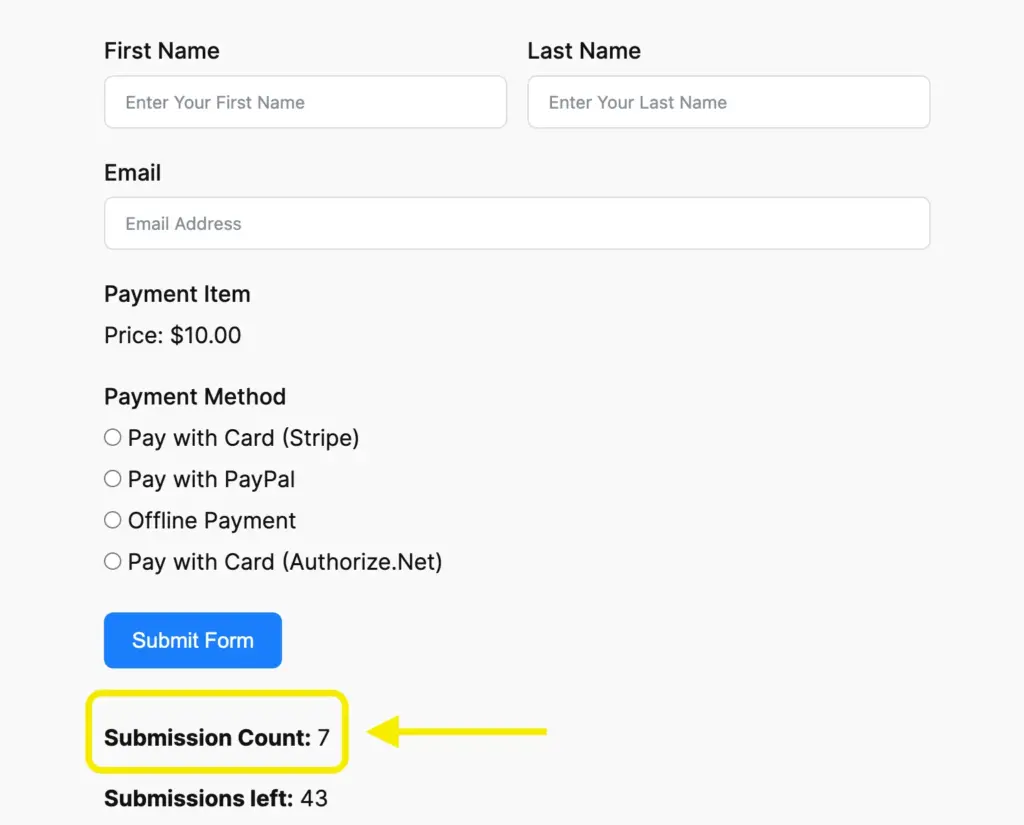This screenshot has height=825, width=1024.
Task: Click the First Name input field
Action: (x=305, y=102)
